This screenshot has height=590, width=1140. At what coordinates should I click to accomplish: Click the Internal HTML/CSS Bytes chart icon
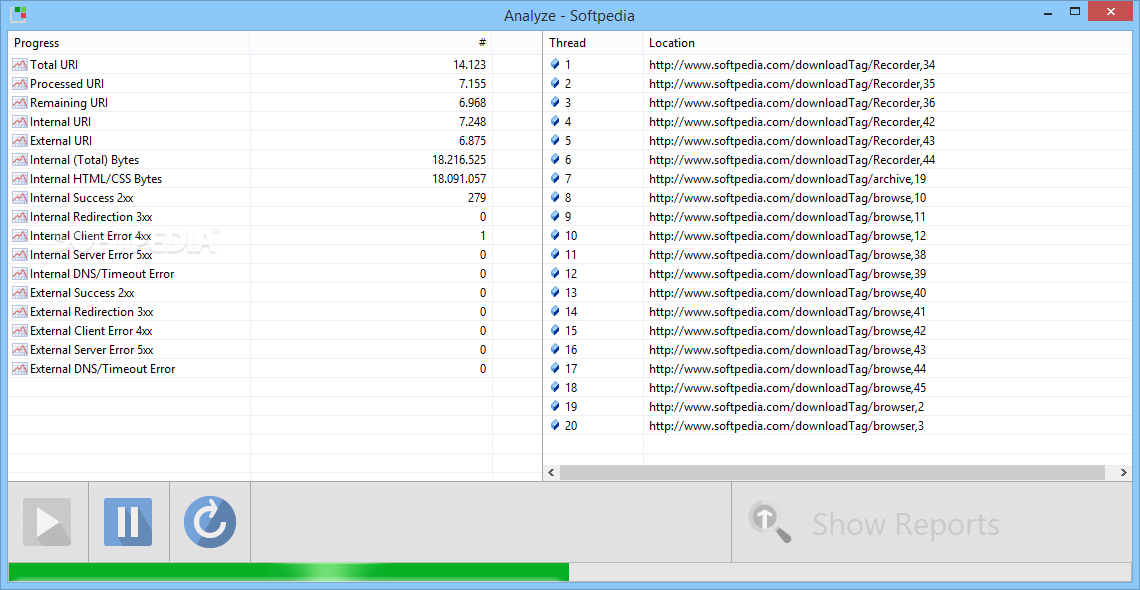tap(20, 179)
